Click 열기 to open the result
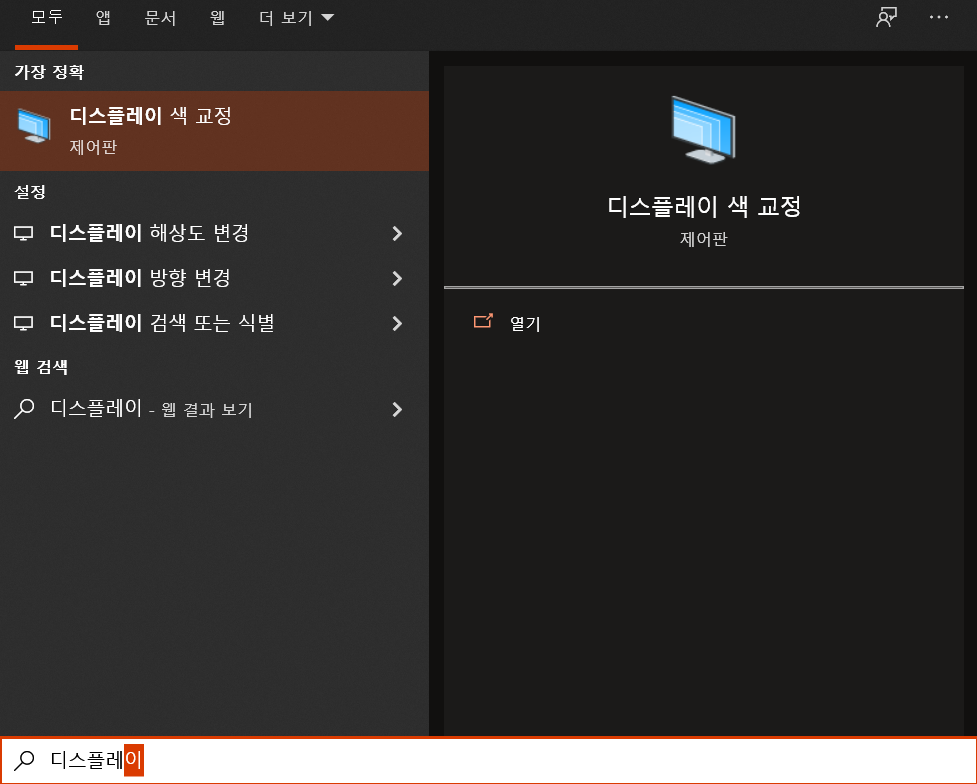Image resolution: width=977 pixels, height=784 pixels. point(525,323)
